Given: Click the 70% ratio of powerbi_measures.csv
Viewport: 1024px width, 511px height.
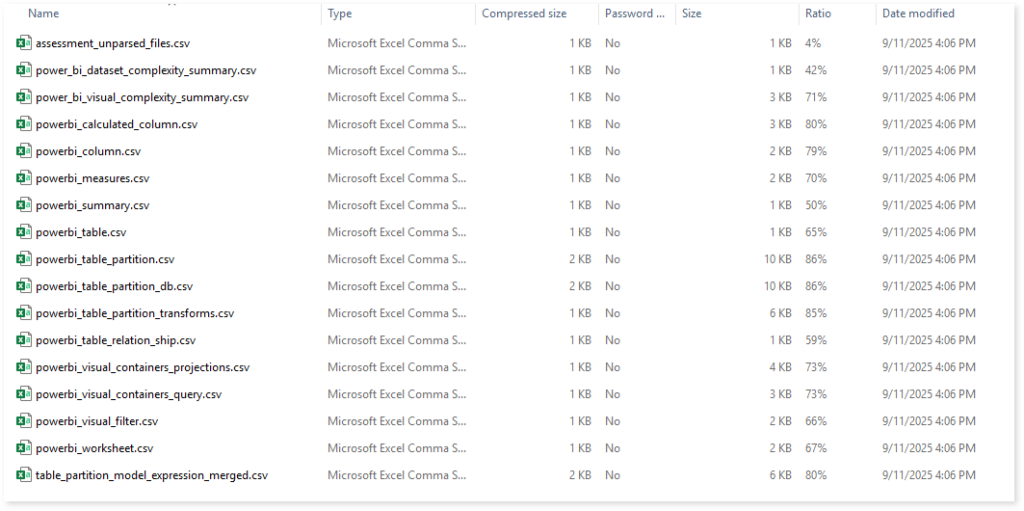Looking at the screenshot, I should (816, 178).
